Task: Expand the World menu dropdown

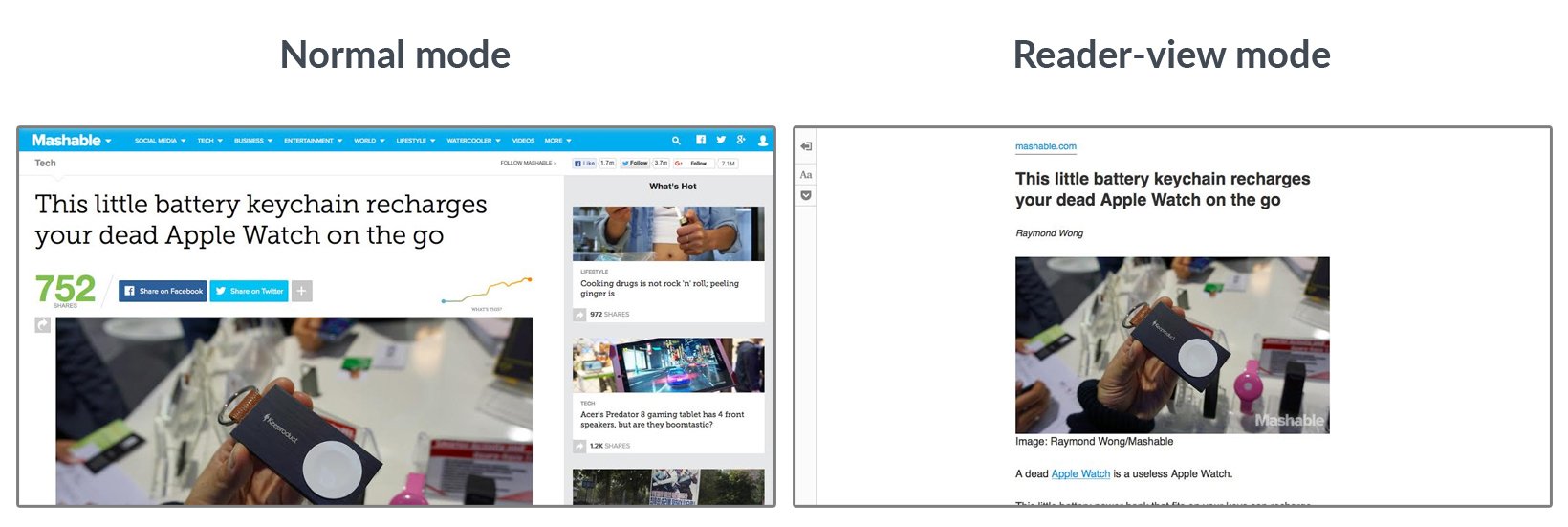Action: [369, 141]
